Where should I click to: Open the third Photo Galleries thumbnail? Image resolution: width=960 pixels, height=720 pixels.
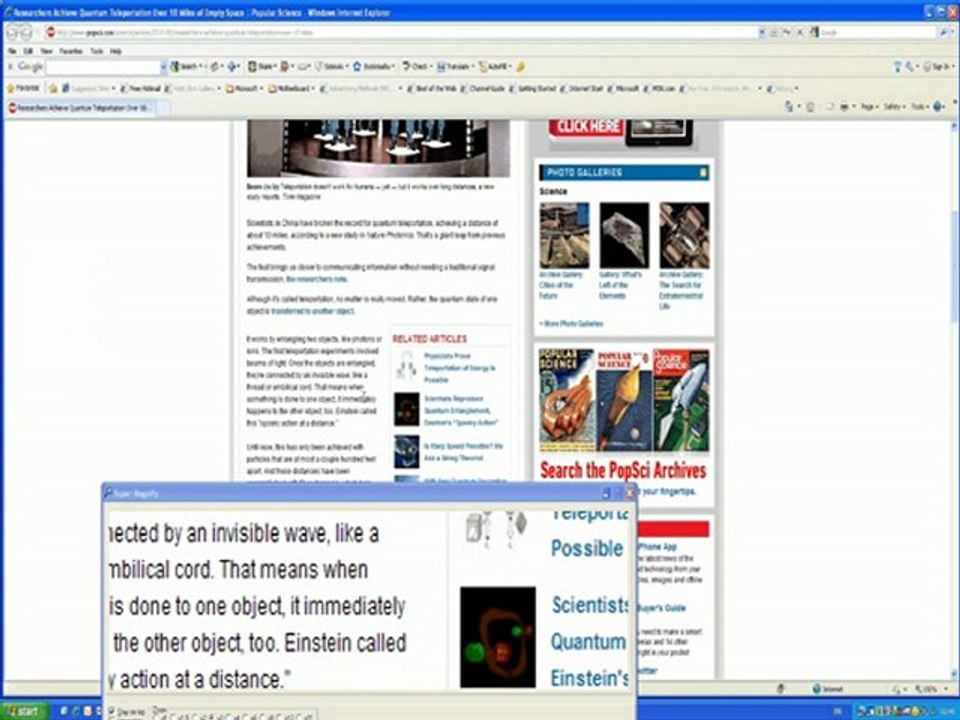[684, 236]
